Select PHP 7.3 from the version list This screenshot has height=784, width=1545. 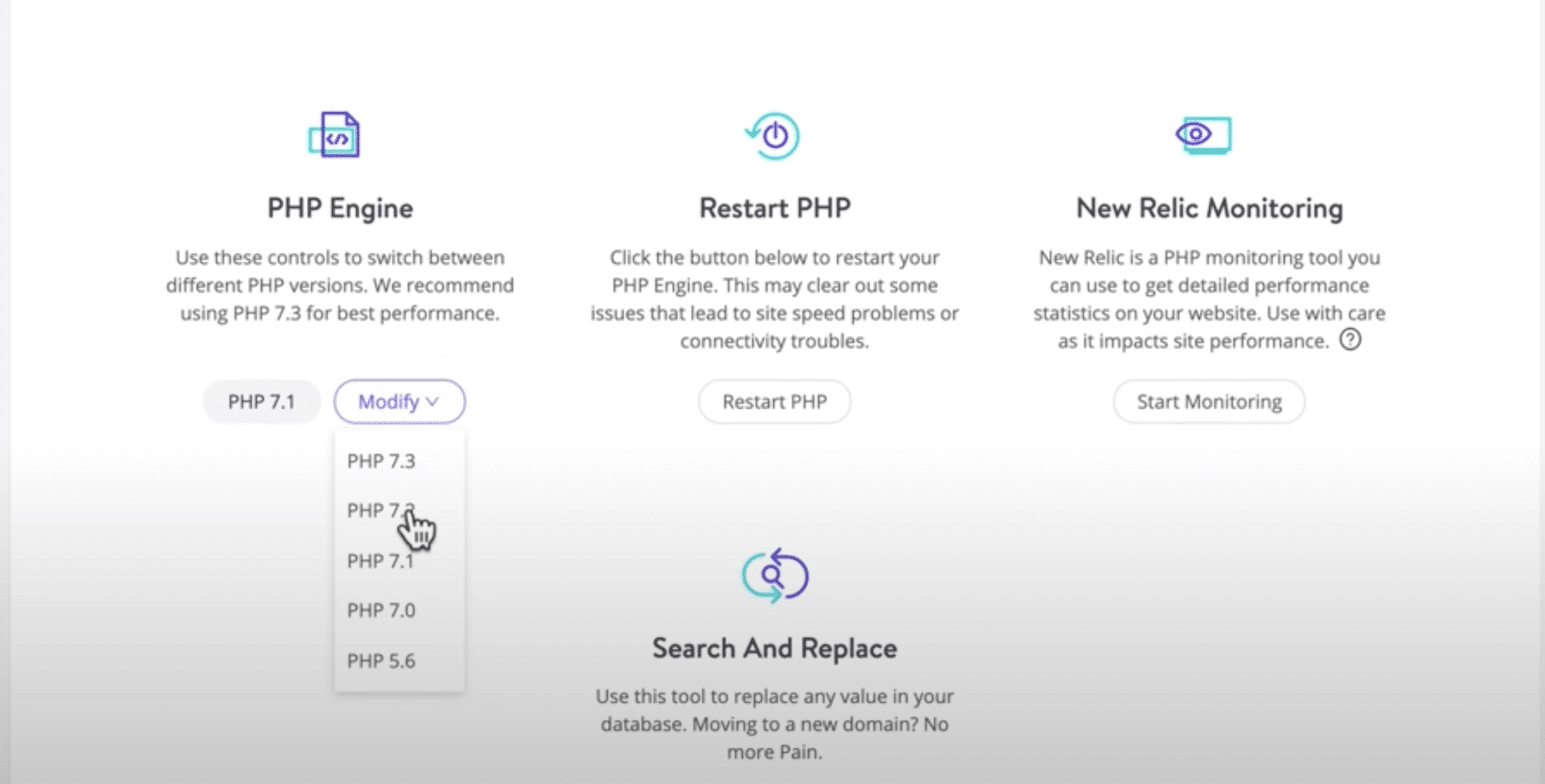380,461
